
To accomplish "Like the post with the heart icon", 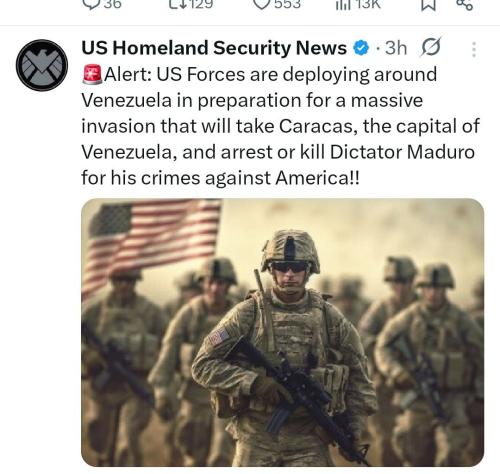I will click(263, 4).
